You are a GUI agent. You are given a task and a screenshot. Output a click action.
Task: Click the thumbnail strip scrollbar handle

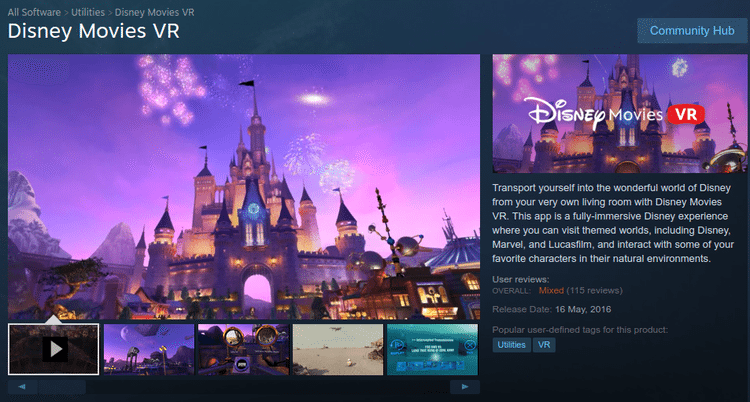click(x=62, y=387)
